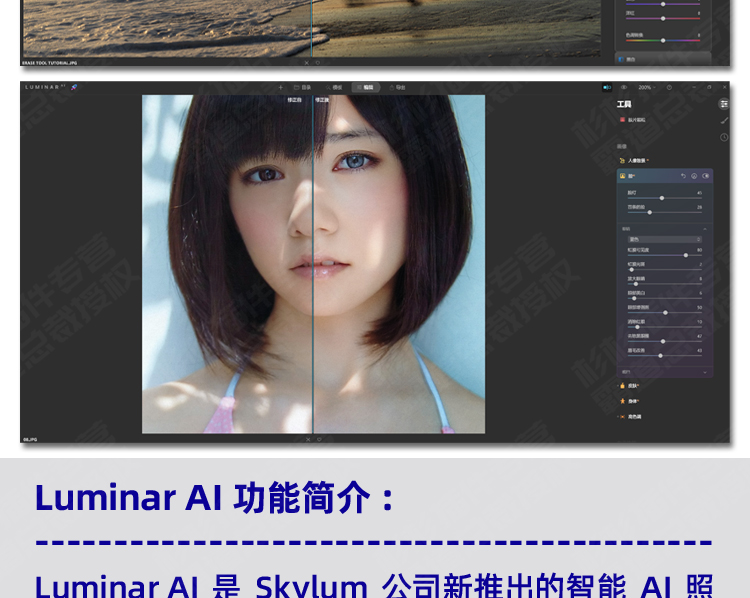Image resolution: width=750 pixels, height=598 pixels.
Task: Click the heart favorite icon under portrait
Action: click(x=319, y=439)
